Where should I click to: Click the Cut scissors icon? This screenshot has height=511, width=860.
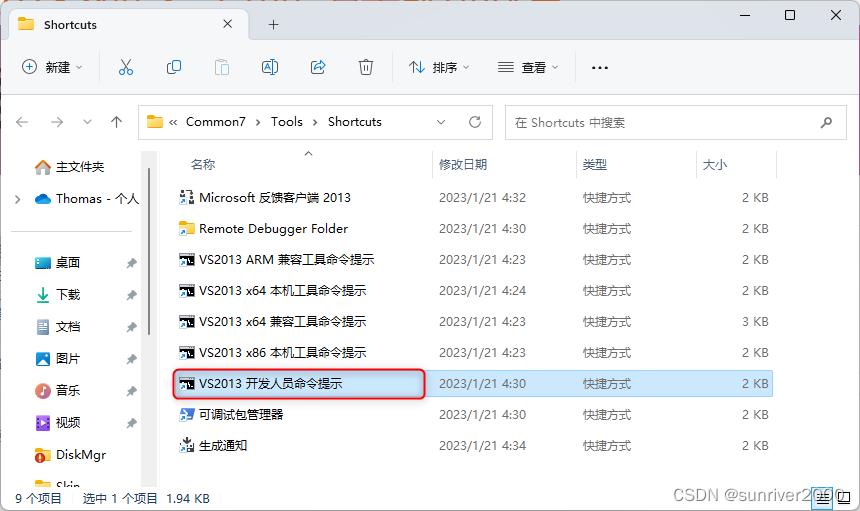126,67
